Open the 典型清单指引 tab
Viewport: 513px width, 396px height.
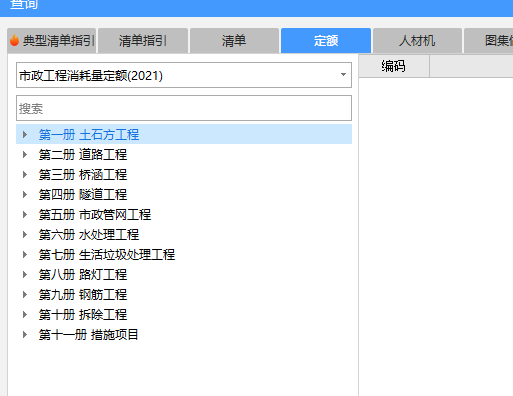click(x=52, y=41)
